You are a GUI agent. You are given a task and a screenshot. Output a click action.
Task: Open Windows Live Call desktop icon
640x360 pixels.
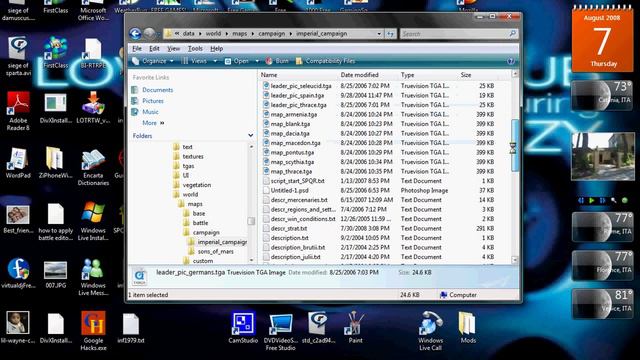click(x=430, y=331)
